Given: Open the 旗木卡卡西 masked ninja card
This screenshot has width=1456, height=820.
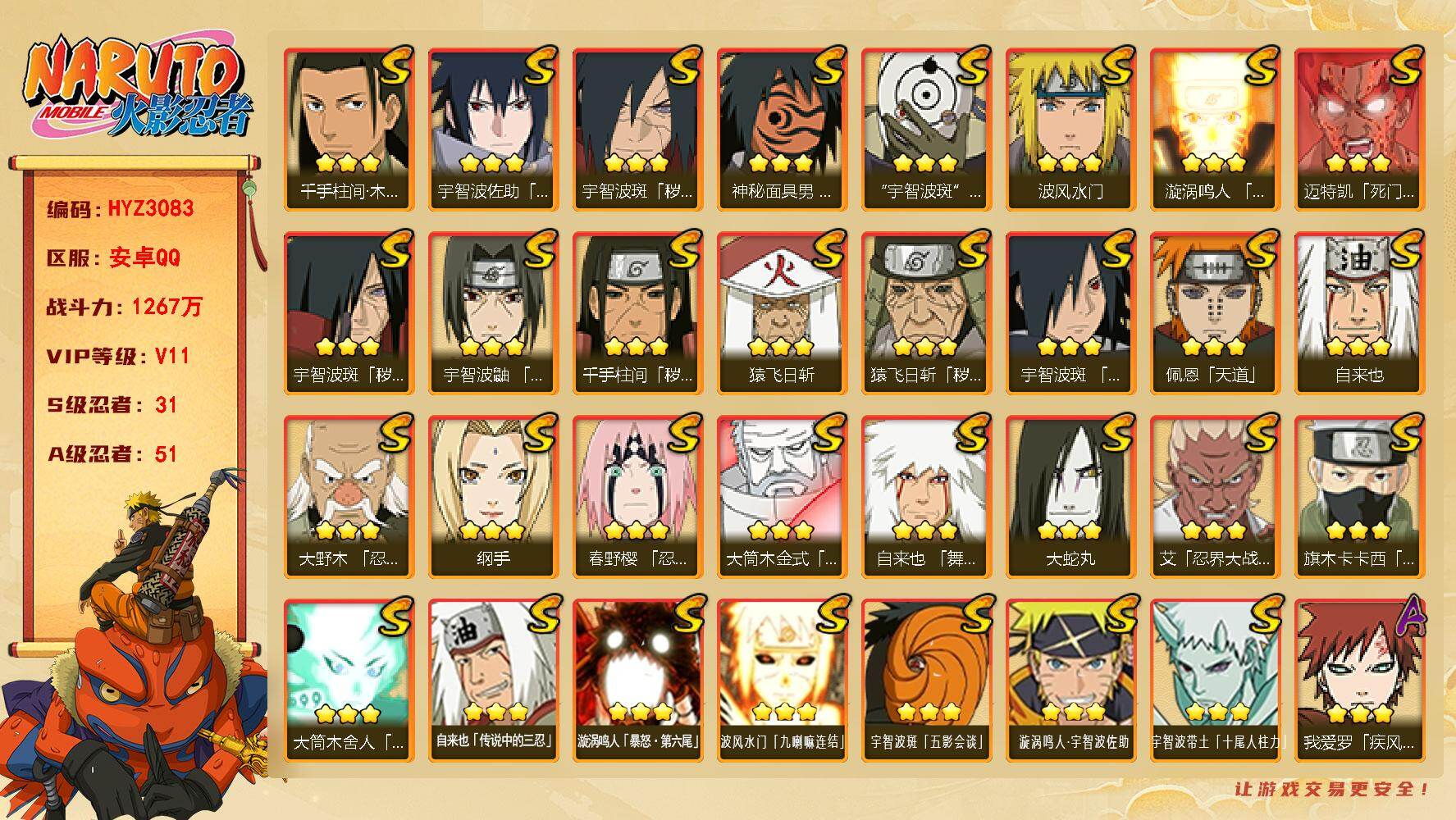Looking at the screenshot, I should point(1359,496).
